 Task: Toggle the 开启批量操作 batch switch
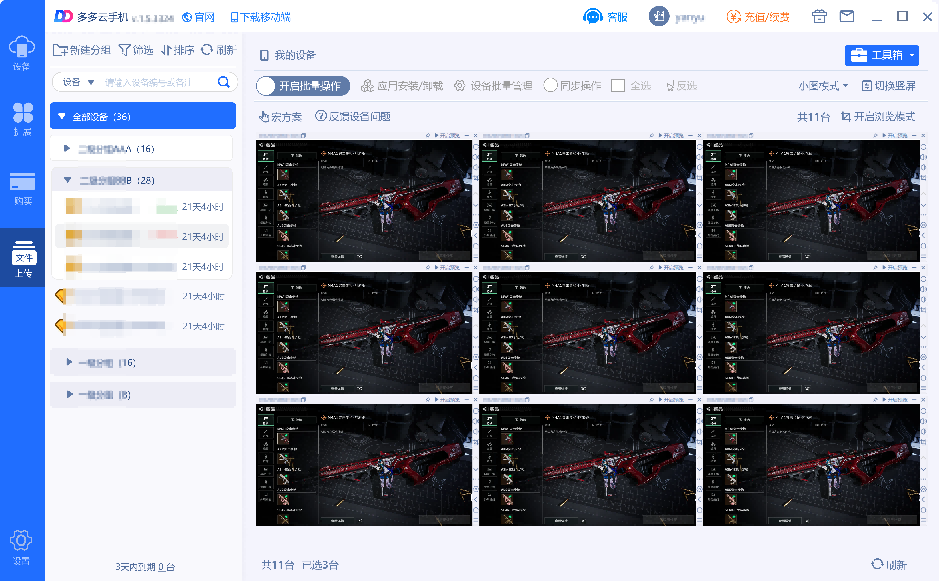click(x=302, y=86)
